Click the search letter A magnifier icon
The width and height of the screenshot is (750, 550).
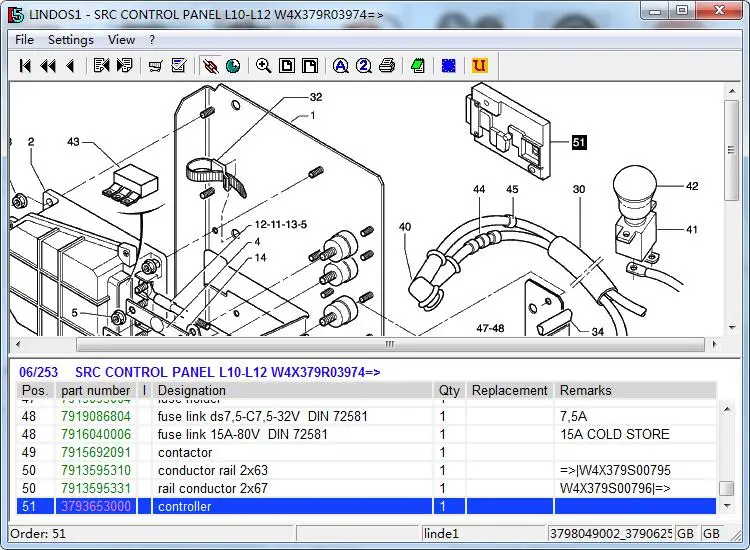(341, 66)
